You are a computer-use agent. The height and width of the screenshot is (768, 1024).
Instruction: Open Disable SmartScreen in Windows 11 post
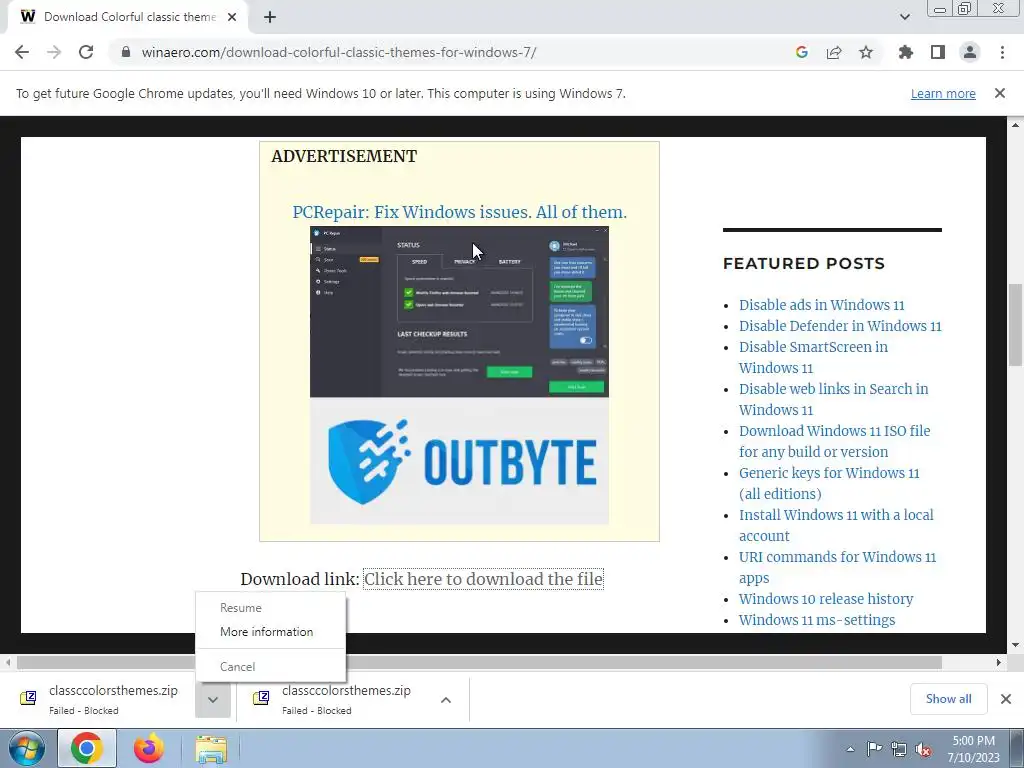813,357
